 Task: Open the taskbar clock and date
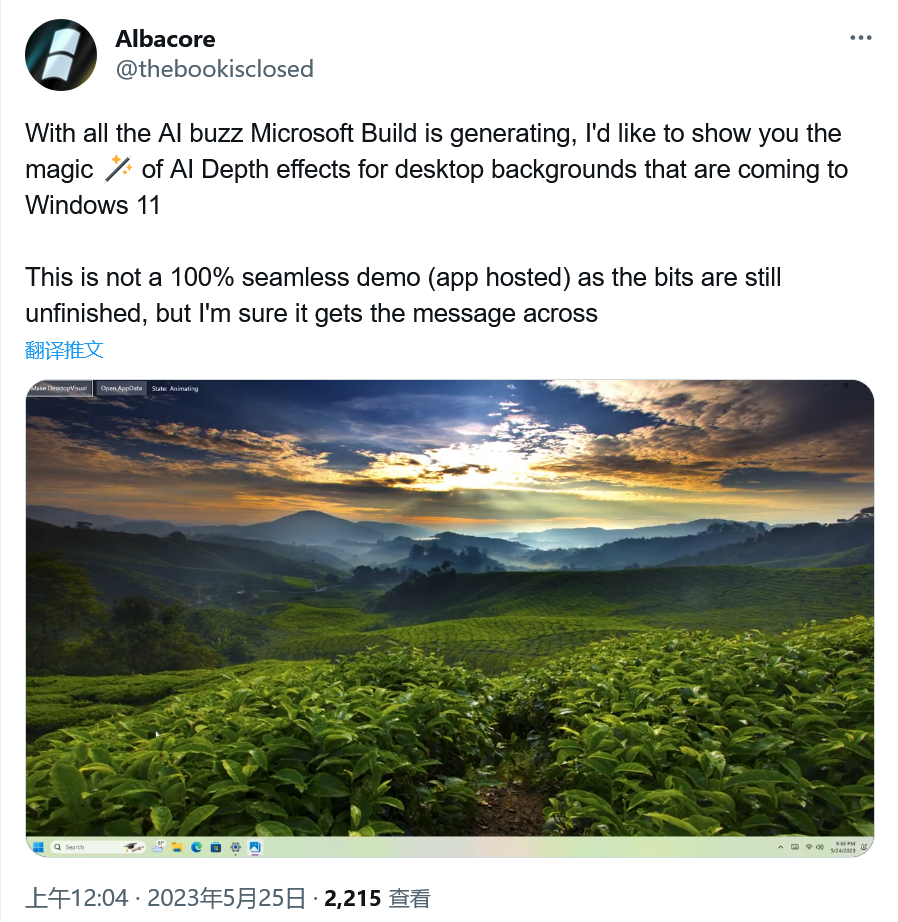[843, 847]
